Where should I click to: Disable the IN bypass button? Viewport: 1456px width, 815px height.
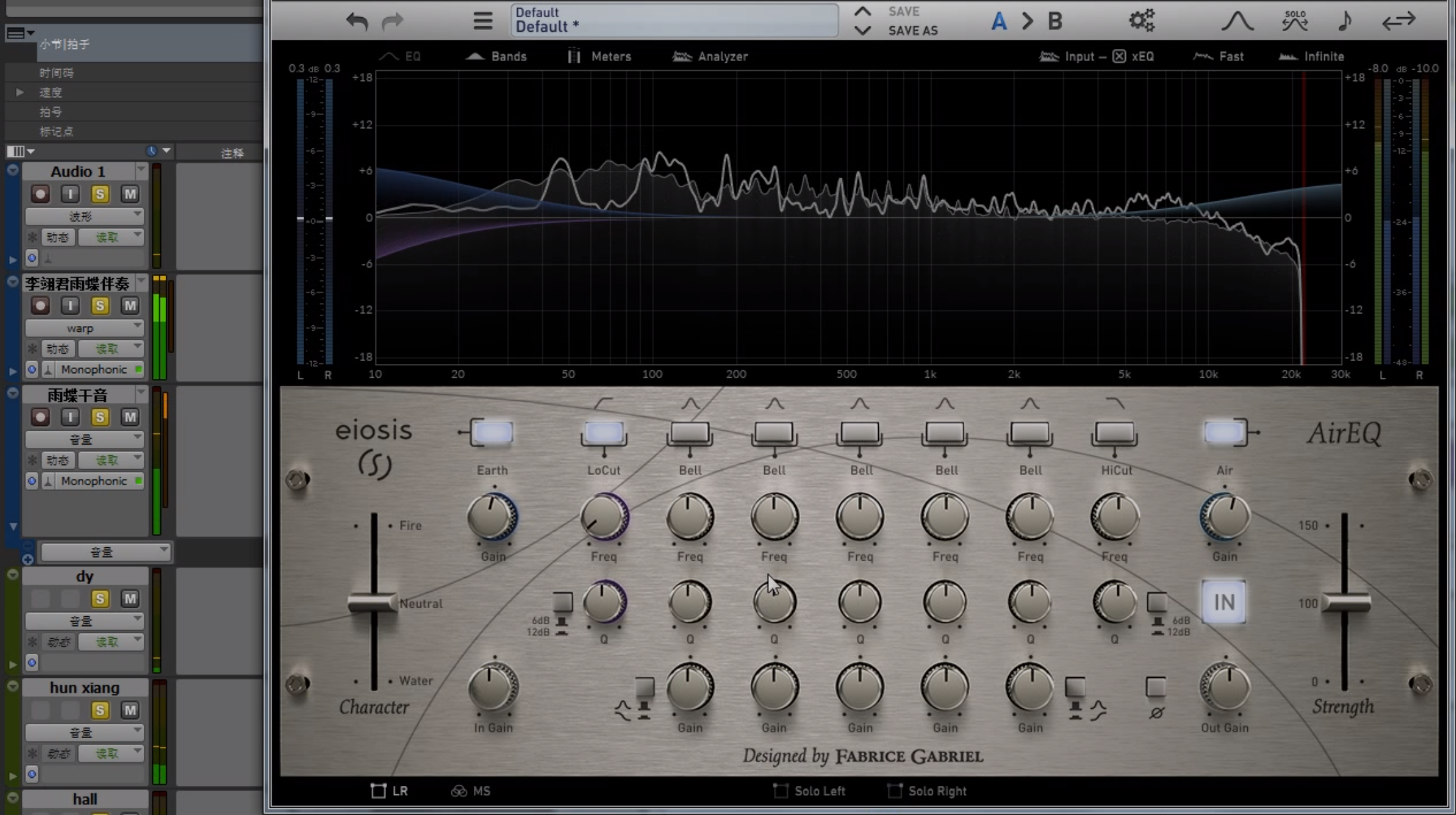[1223, 602]
